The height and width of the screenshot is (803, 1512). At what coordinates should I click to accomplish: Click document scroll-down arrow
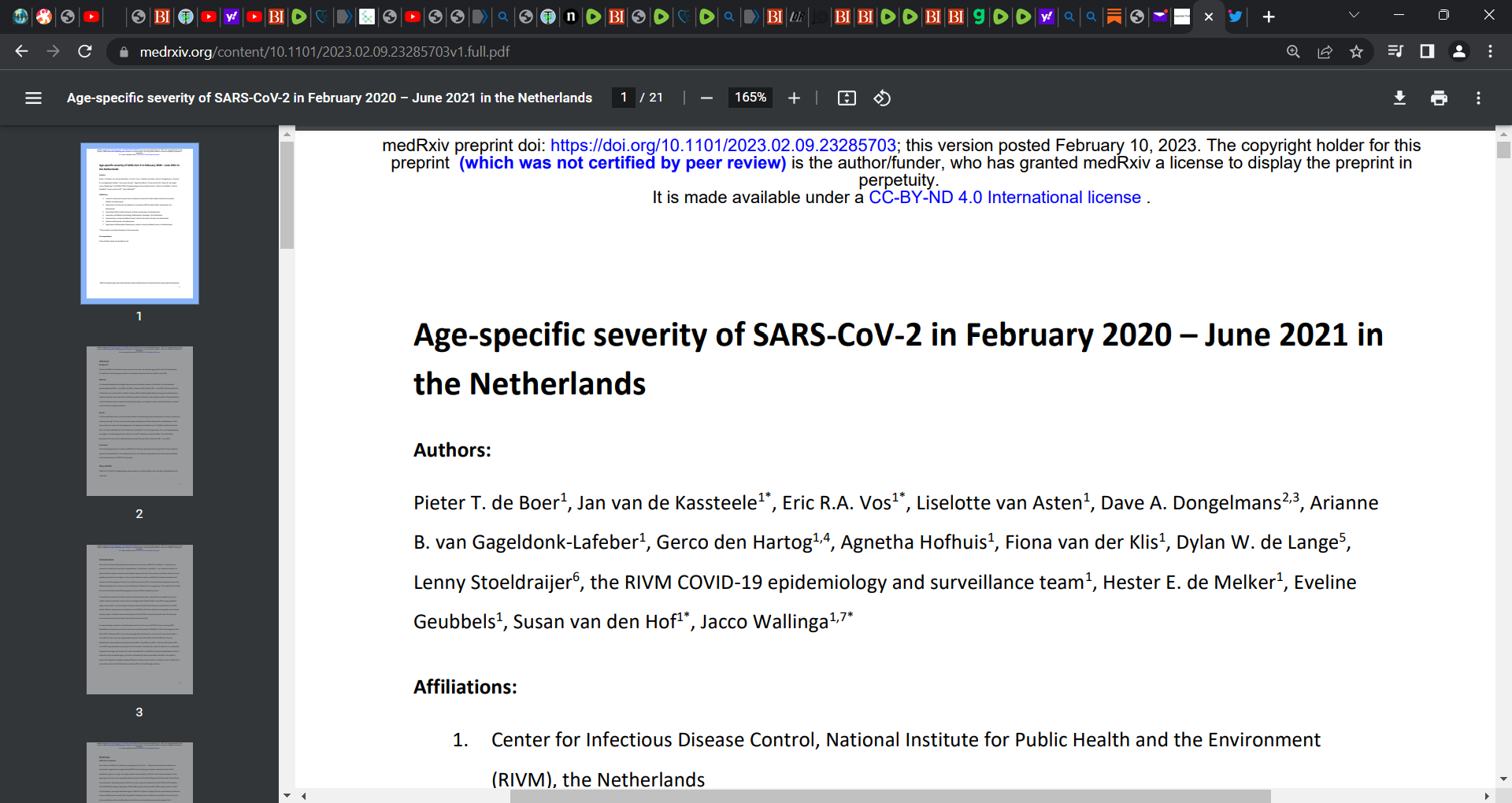[1503, 779]
